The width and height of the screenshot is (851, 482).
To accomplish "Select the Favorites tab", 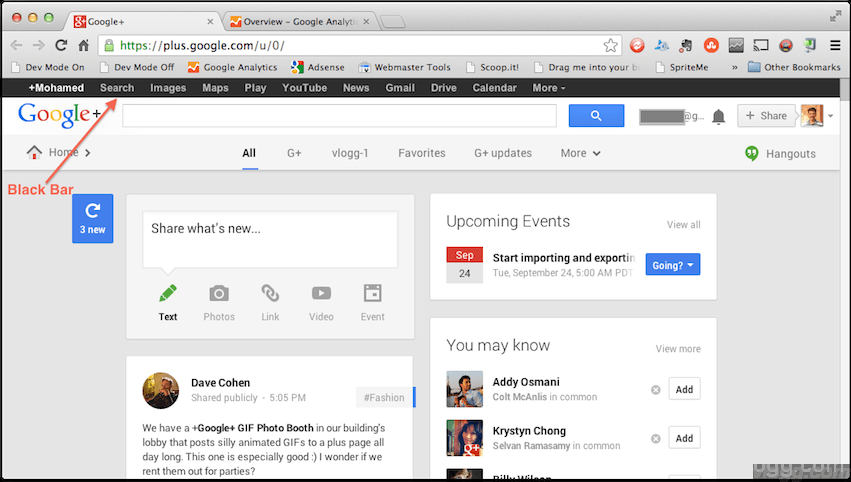I will pos(422,153).
